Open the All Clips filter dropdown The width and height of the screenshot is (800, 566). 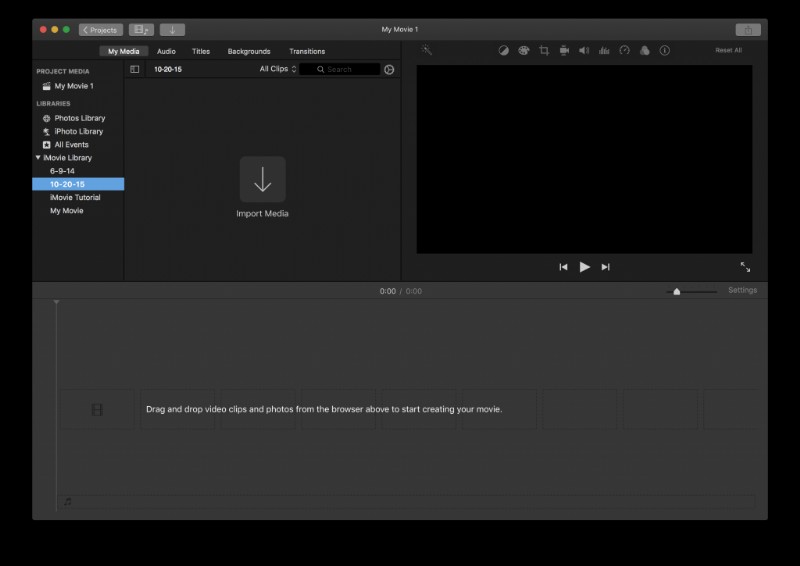(x=278, y=69)
